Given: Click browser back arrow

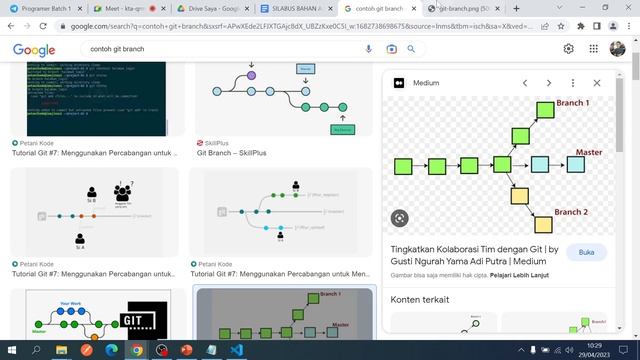Looking at the screenshot, I should [x=11, y=26].
